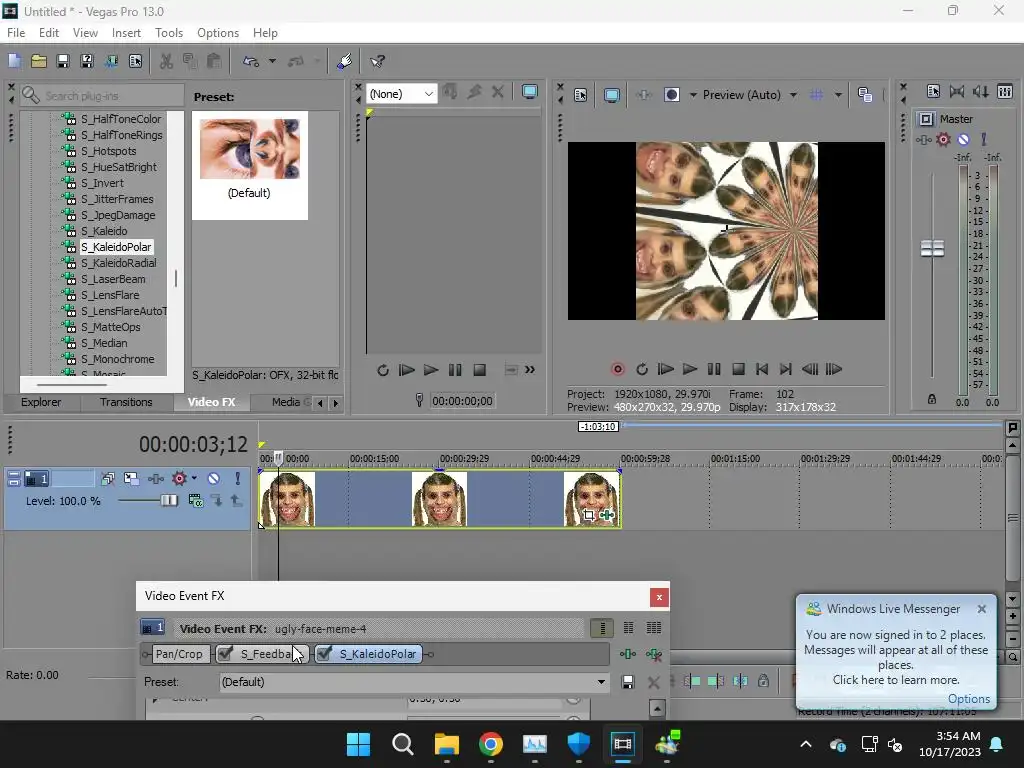Click the trimmer window Play button
The width and height of the screenshot is (1024, 768).
click(430, 370)
